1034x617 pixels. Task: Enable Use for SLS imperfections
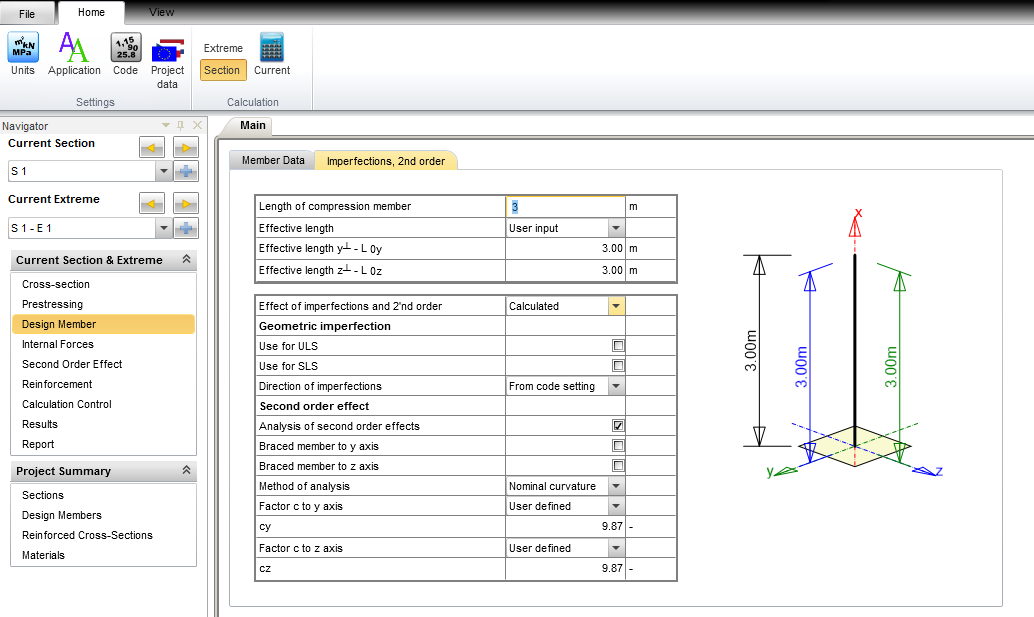pyautogui.click(x=617, y=365)
